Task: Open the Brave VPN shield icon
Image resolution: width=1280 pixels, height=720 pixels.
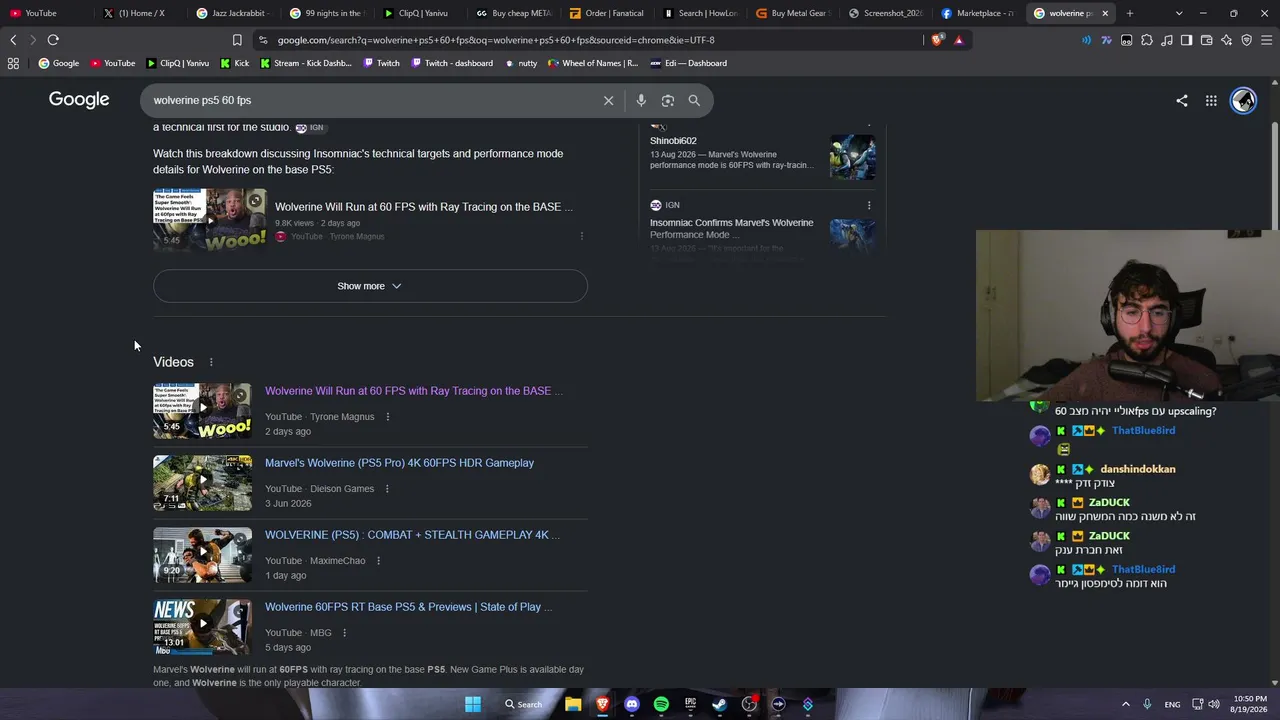Action: 1246,40
